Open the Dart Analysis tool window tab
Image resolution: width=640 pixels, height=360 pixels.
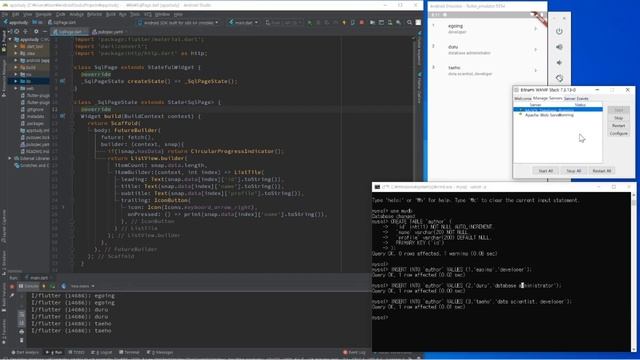(25, 352)
